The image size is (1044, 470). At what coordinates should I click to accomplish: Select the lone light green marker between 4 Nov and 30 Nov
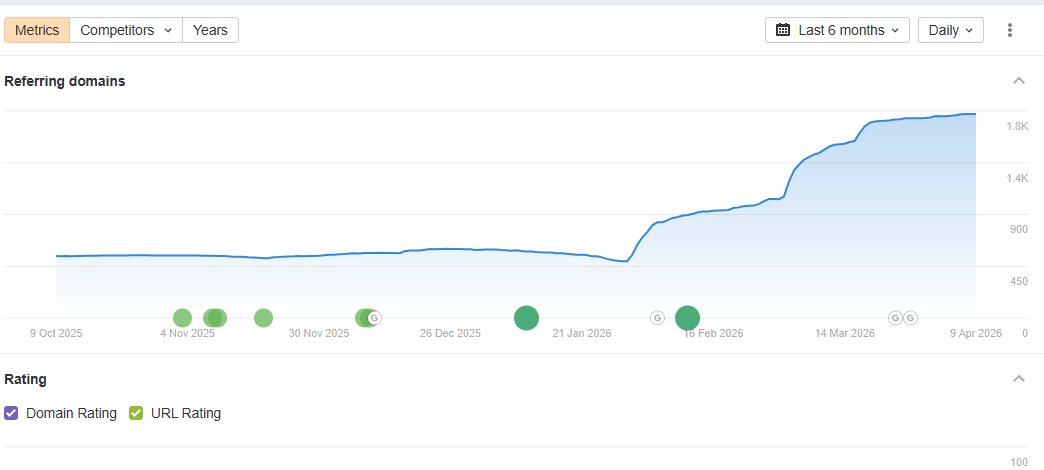point(263,318)
